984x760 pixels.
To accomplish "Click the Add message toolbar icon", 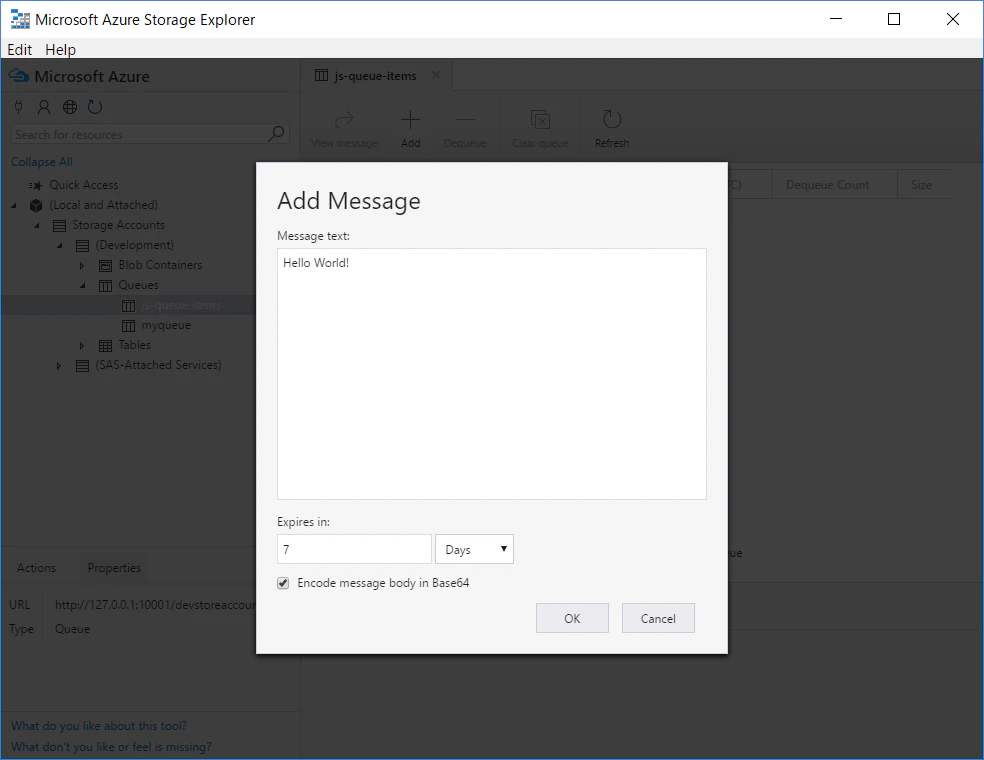I will 410,120.
